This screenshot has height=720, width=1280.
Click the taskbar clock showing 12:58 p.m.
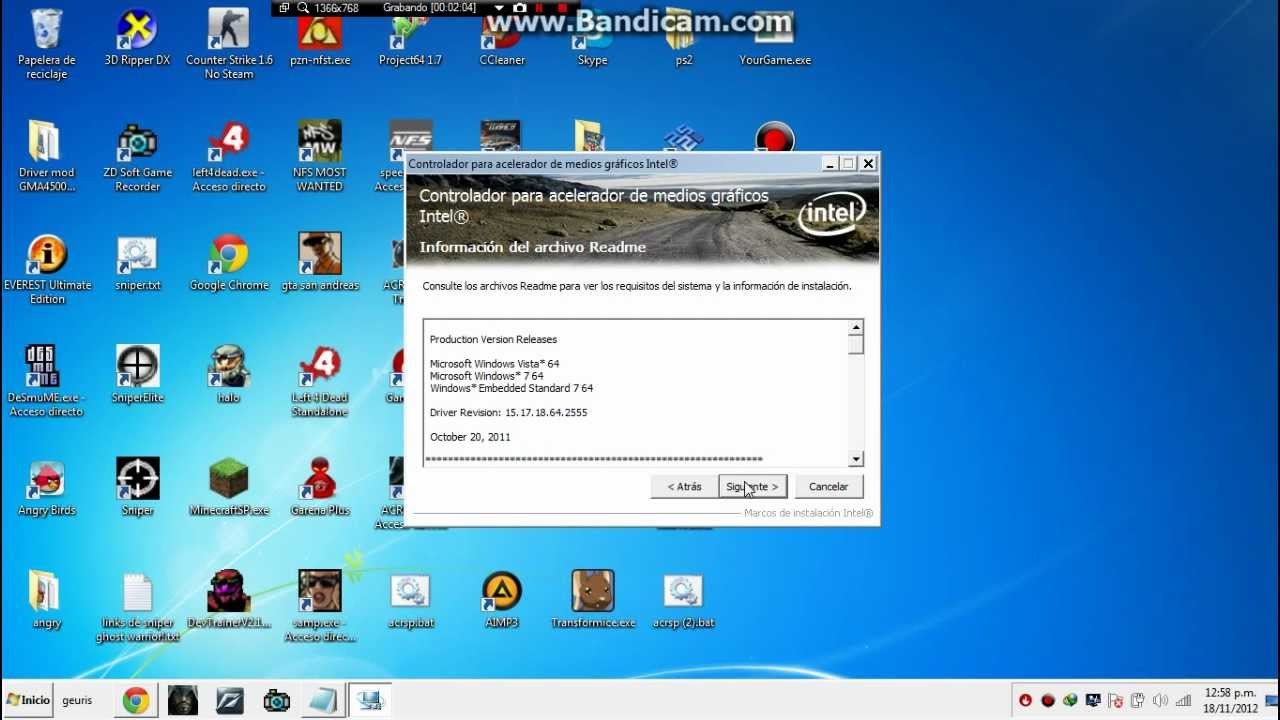[x=1230, y=701]
